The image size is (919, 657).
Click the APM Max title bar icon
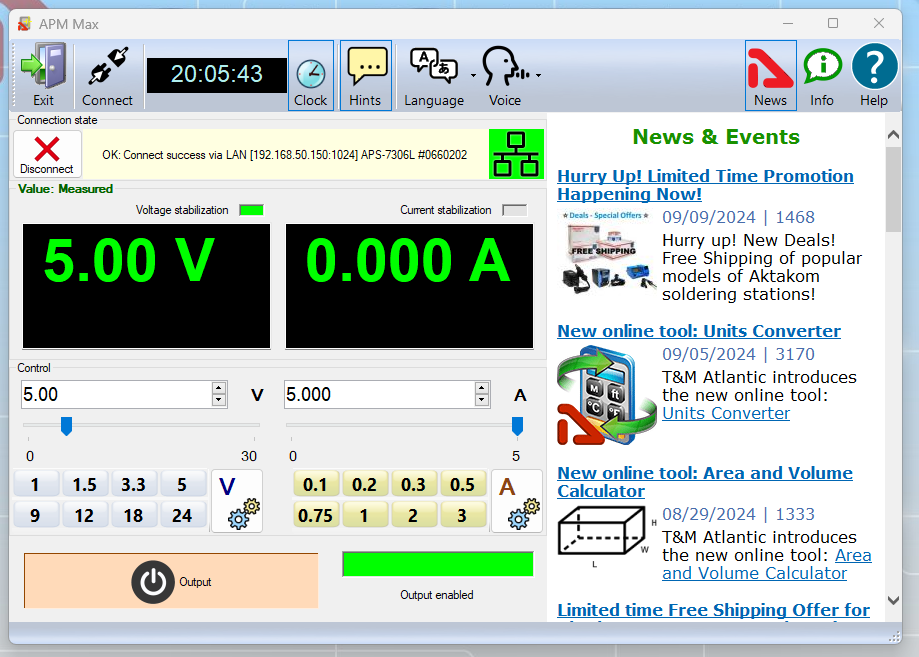(x=25, y=24)
